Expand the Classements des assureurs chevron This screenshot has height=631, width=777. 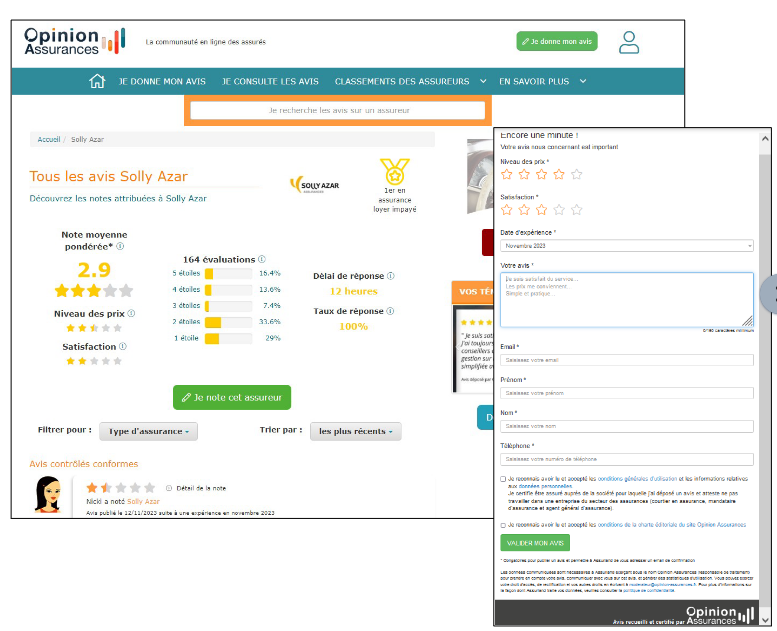pos(483,81)
